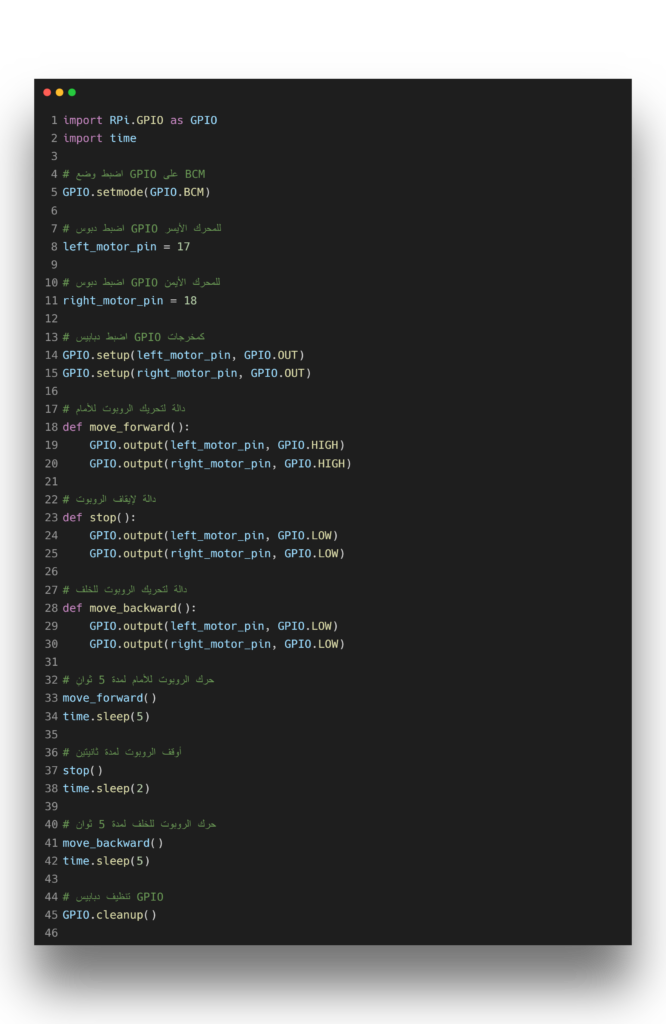Click the value 17 assigned to left_motor_pin
The width and height of the screenshot is (666, 1024).
pyautogui.click(x=183, y=246)
